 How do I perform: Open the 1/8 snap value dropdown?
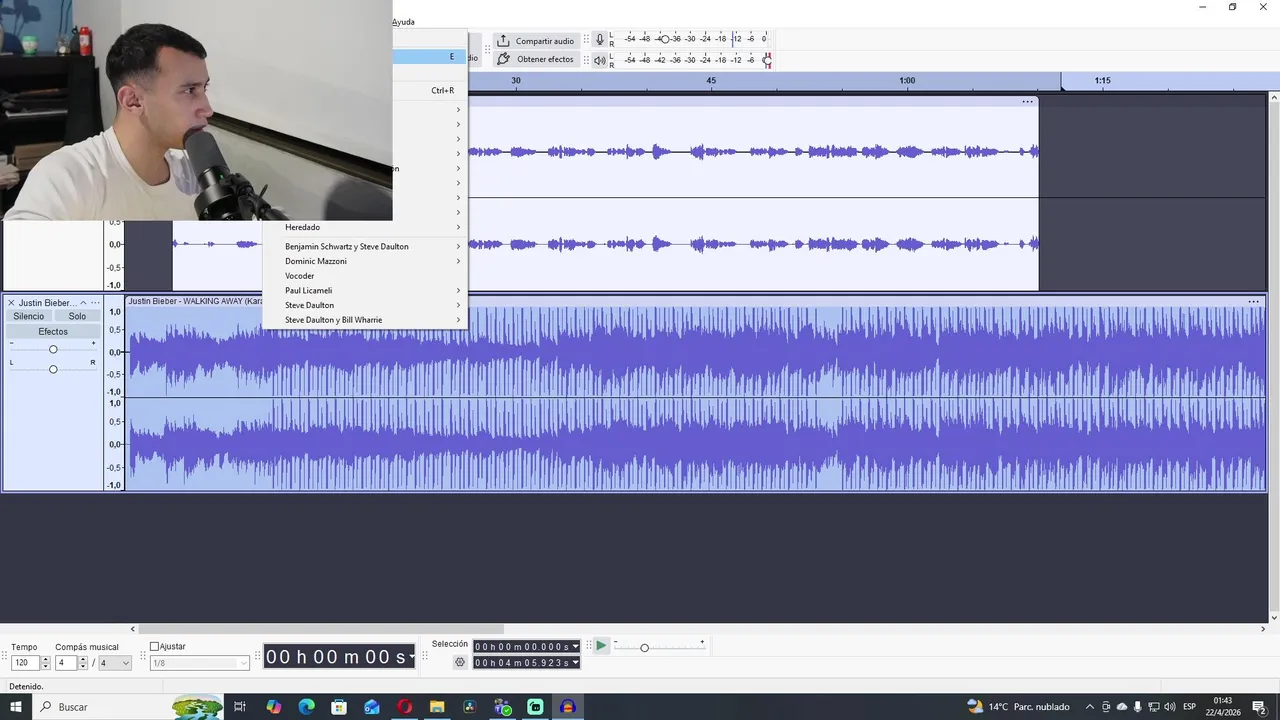199,663
